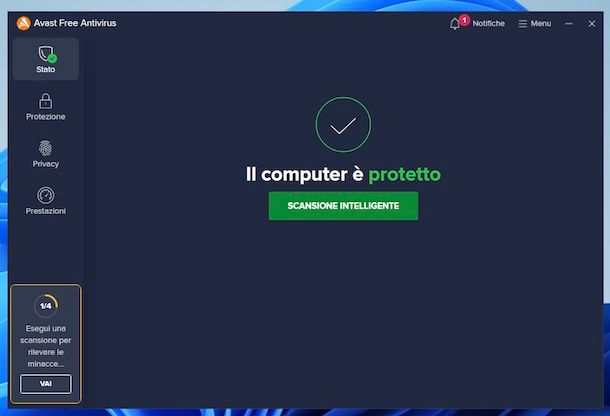The image size is (610, 416).
Task: Click the 'Il computer è protetto' heading
Action: 343,174
